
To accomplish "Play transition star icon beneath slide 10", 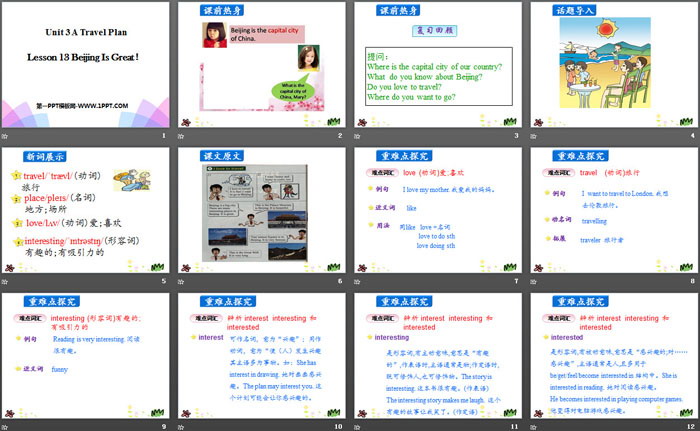I will point(181,427).
